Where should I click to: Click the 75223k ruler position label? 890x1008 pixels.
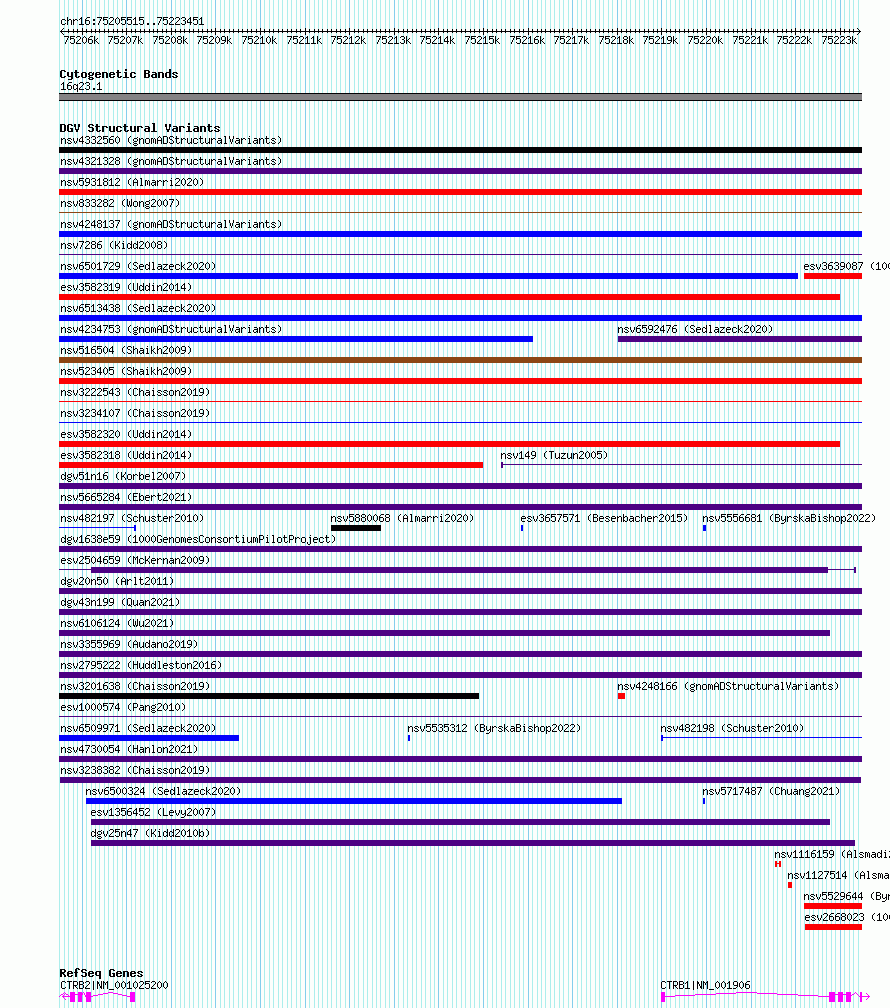(x=839, y=40)
